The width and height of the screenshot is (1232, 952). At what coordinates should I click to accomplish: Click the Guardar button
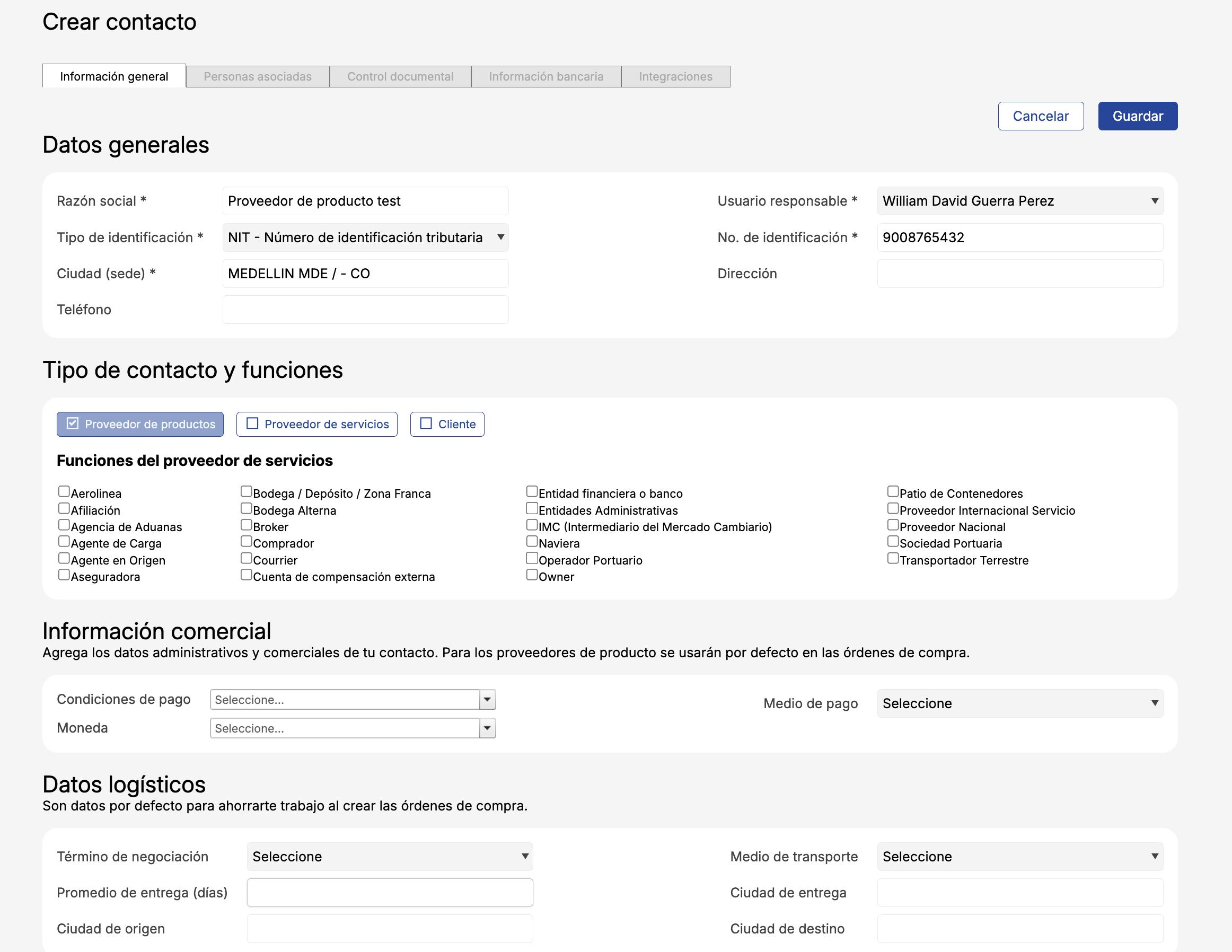pos(1137,116)
